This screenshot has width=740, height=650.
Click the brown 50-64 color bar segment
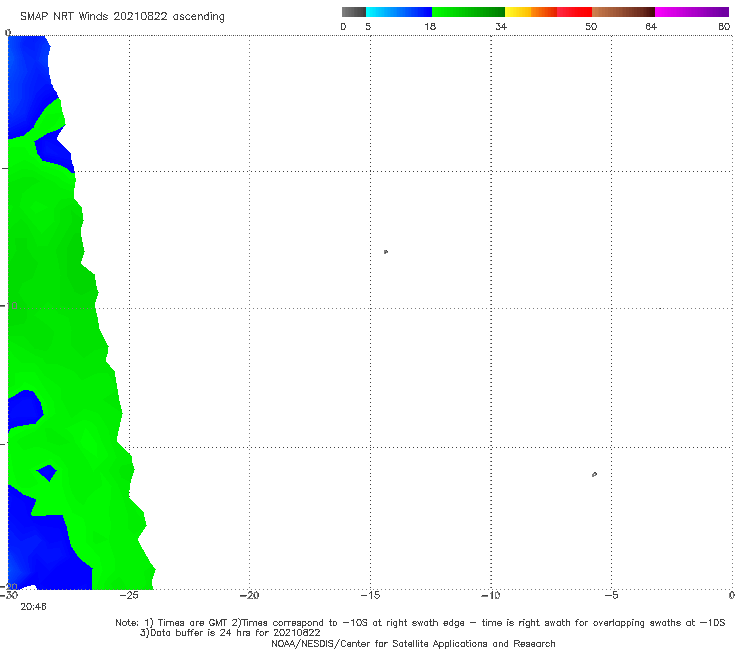coord(623,12)
